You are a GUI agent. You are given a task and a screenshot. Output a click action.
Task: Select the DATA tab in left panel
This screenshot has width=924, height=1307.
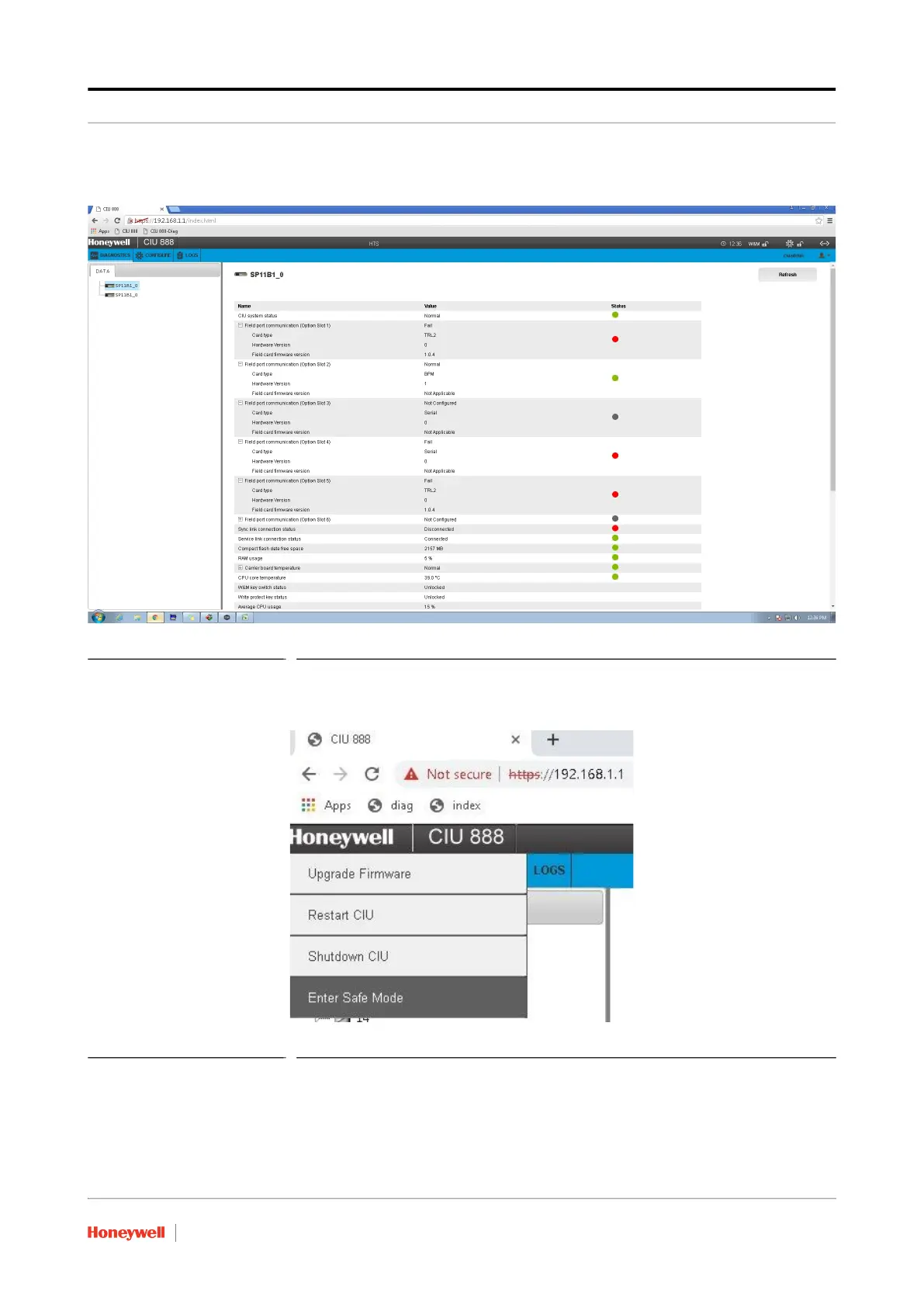pos(102,272)
